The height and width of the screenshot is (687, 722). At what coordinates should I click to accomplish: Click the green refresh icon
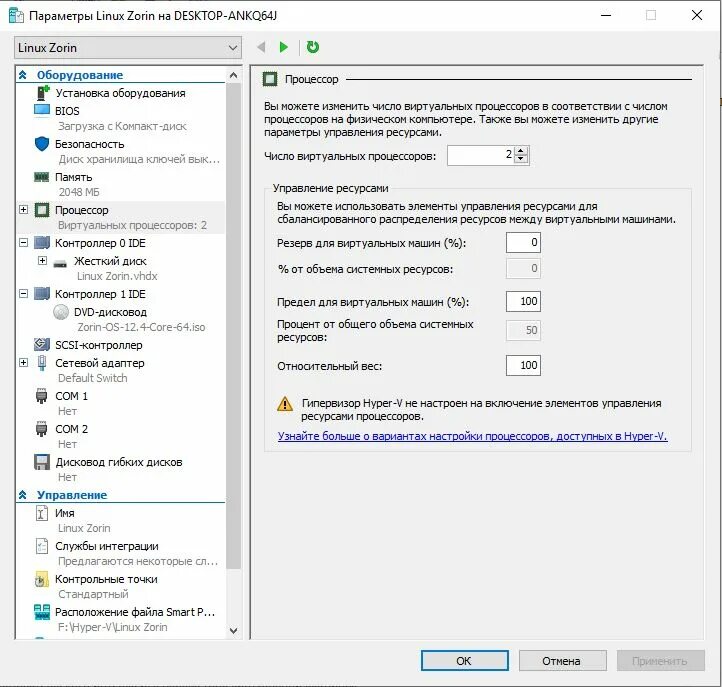(313, 47)
